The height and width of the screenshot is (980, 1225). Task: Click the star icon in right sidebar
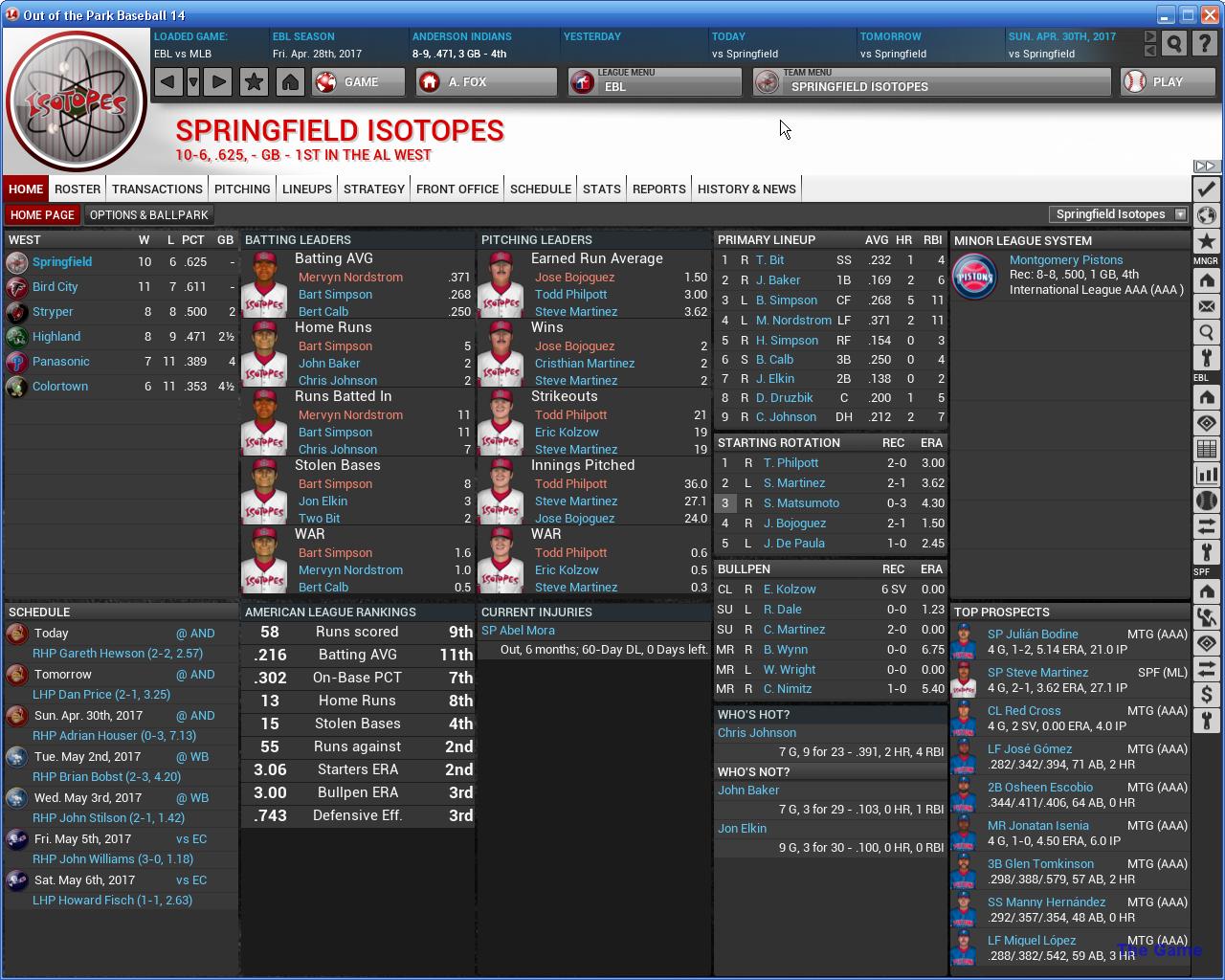[1206, 241]
